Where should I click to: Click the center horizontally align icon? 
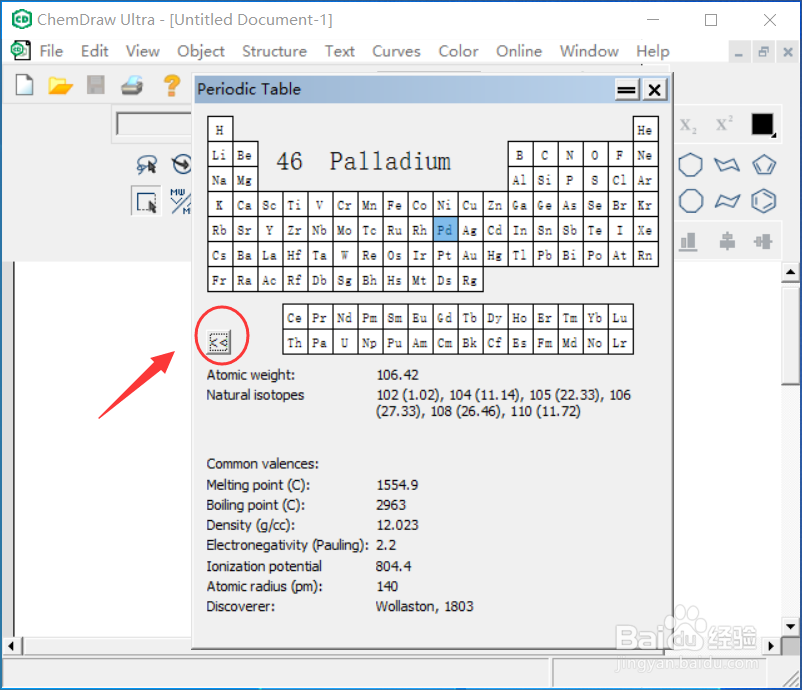763,241
